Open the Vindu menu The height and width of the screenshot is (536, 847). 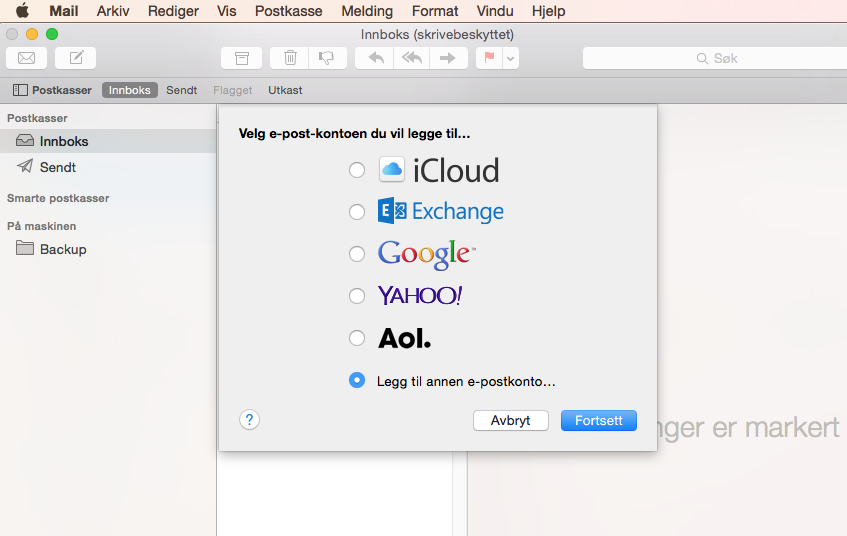(x=495, y=11)
